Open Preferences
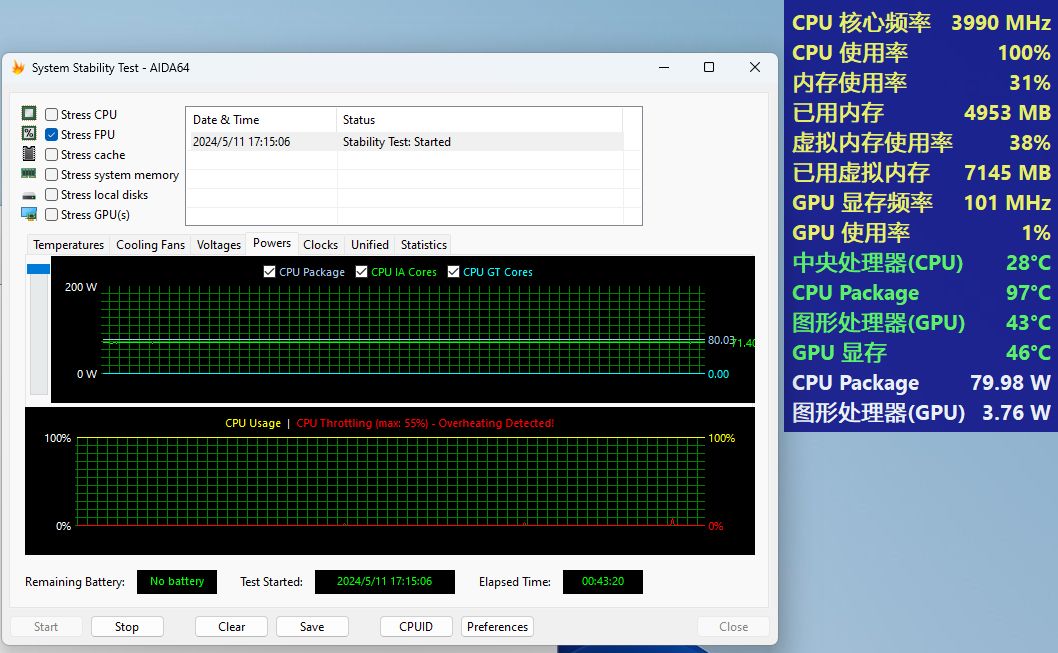Image resolution: width=1058 pixels, height=653 pixels. (x=497, y=627)
